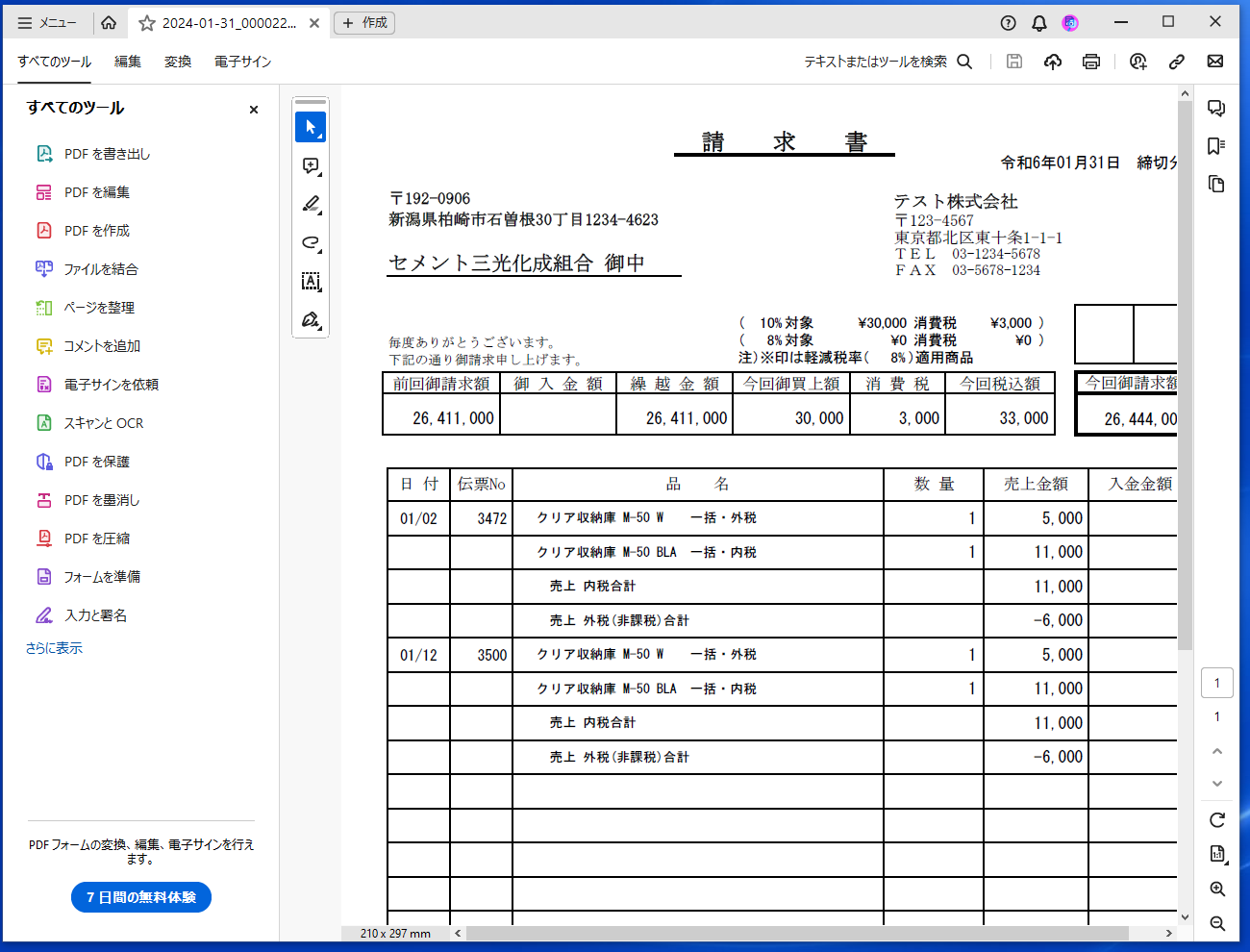
Task: Click the print icon
Action: click(1091, 62)
